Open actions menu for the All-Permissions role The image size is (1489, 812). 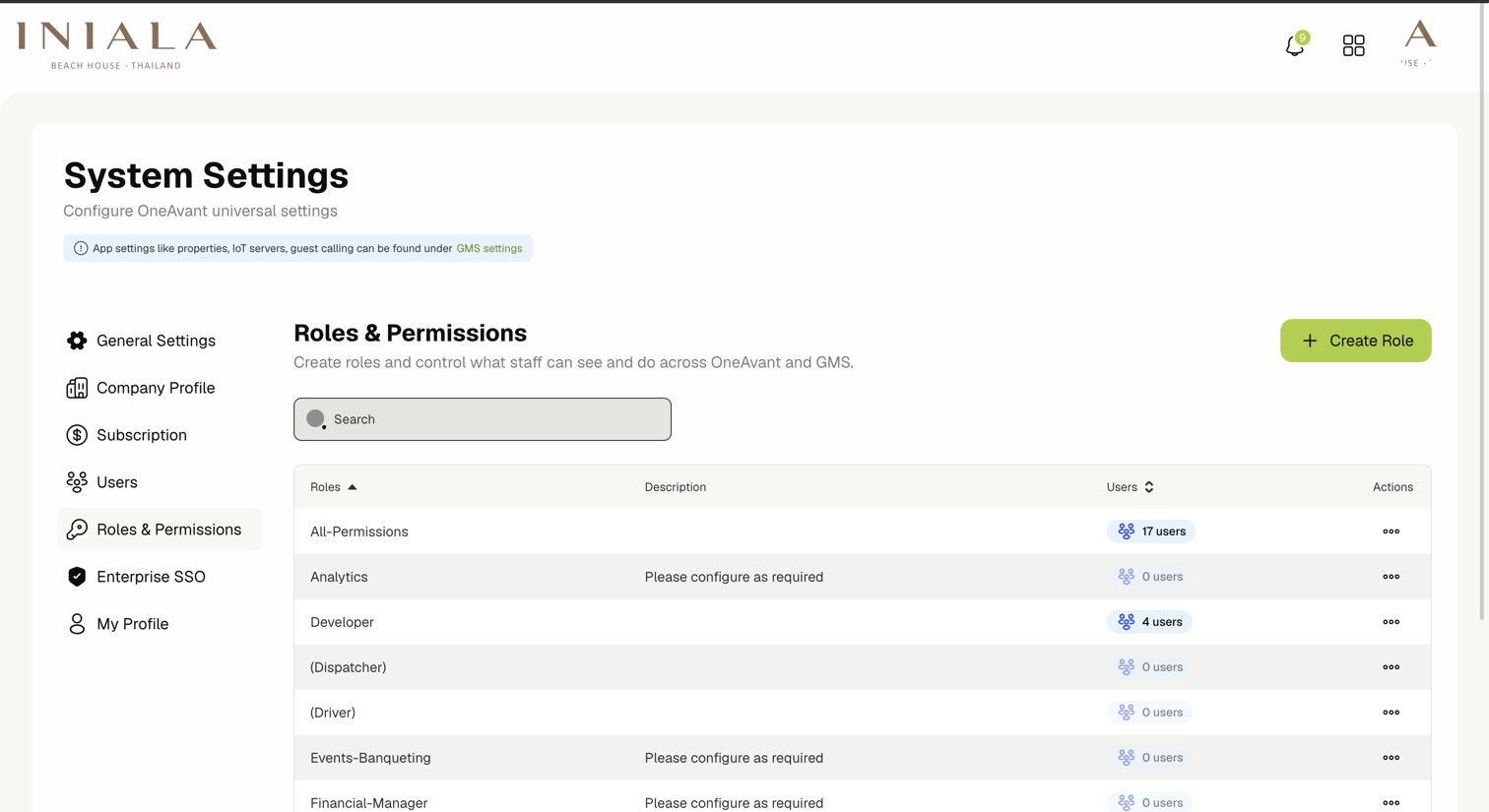1391,531
